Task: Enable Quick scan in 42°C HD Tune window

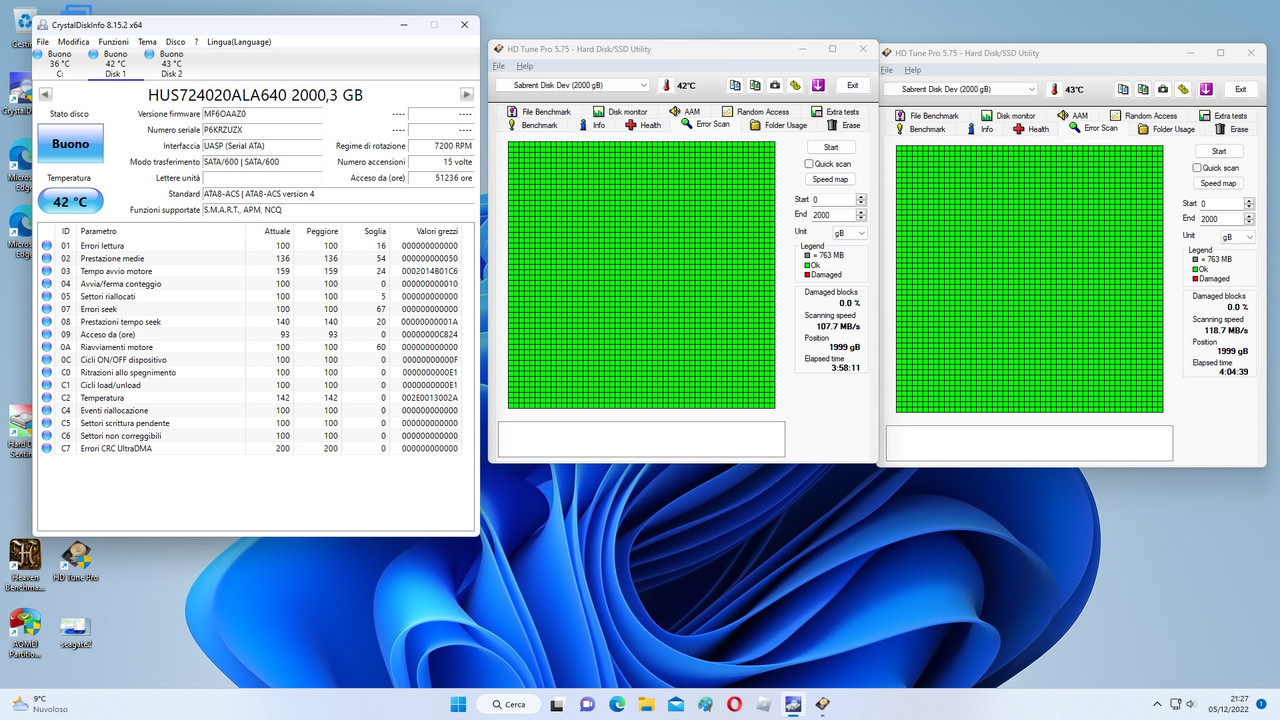Action: [x=810, y=164]
